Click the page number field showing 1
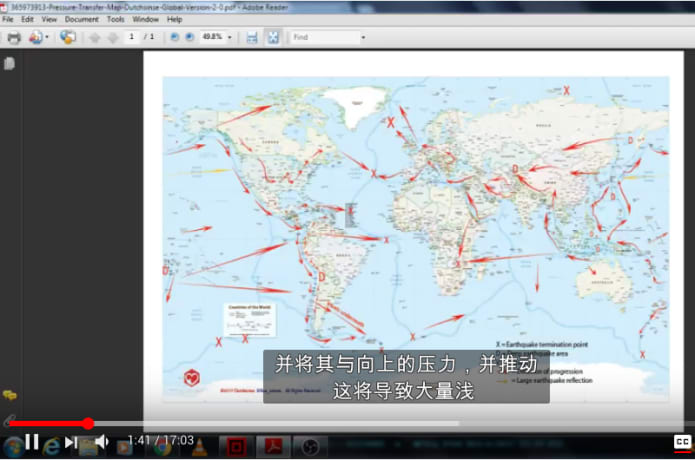 132,37
